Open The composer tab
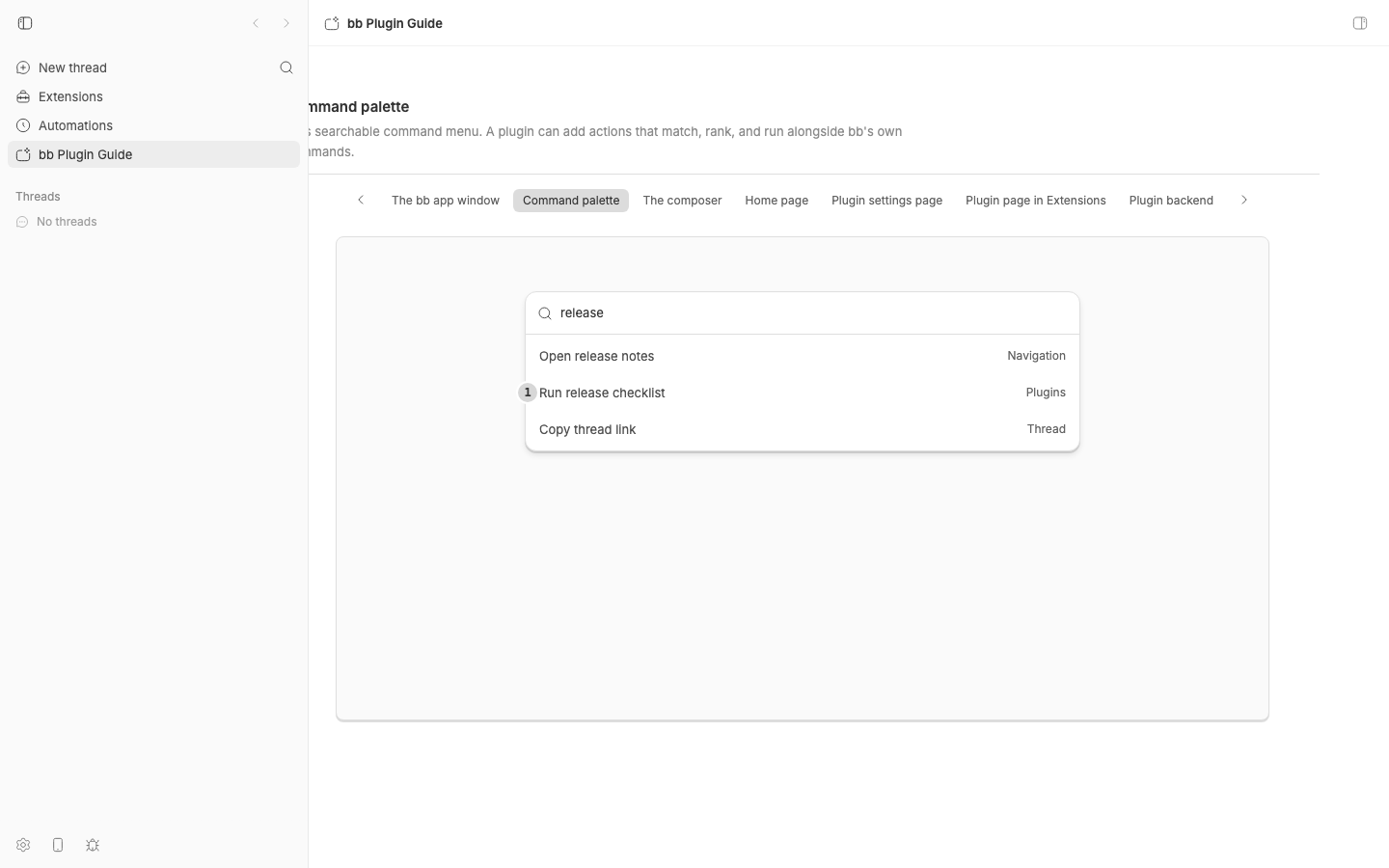The width and height of the screenshot is (1389, 868). [682, 201]
